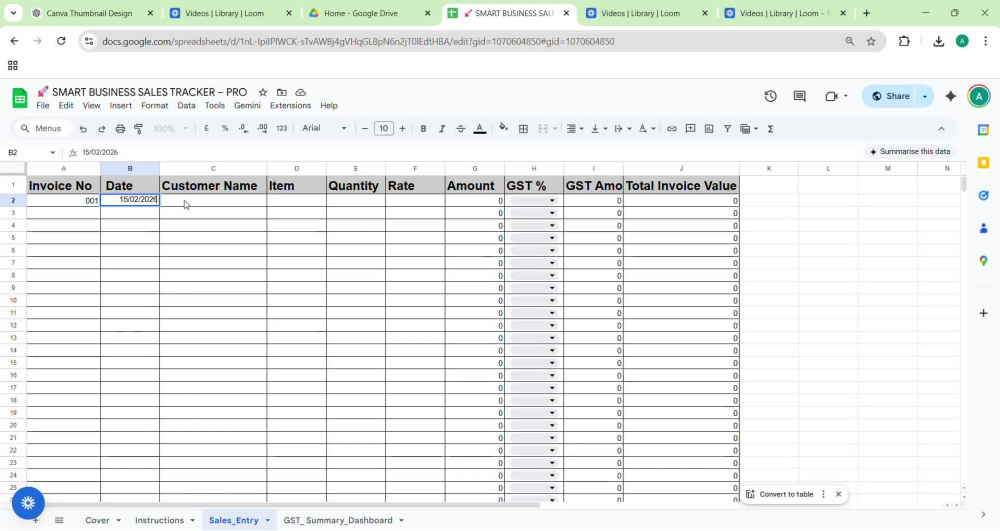Increase font size with plus button

point(402,129)
